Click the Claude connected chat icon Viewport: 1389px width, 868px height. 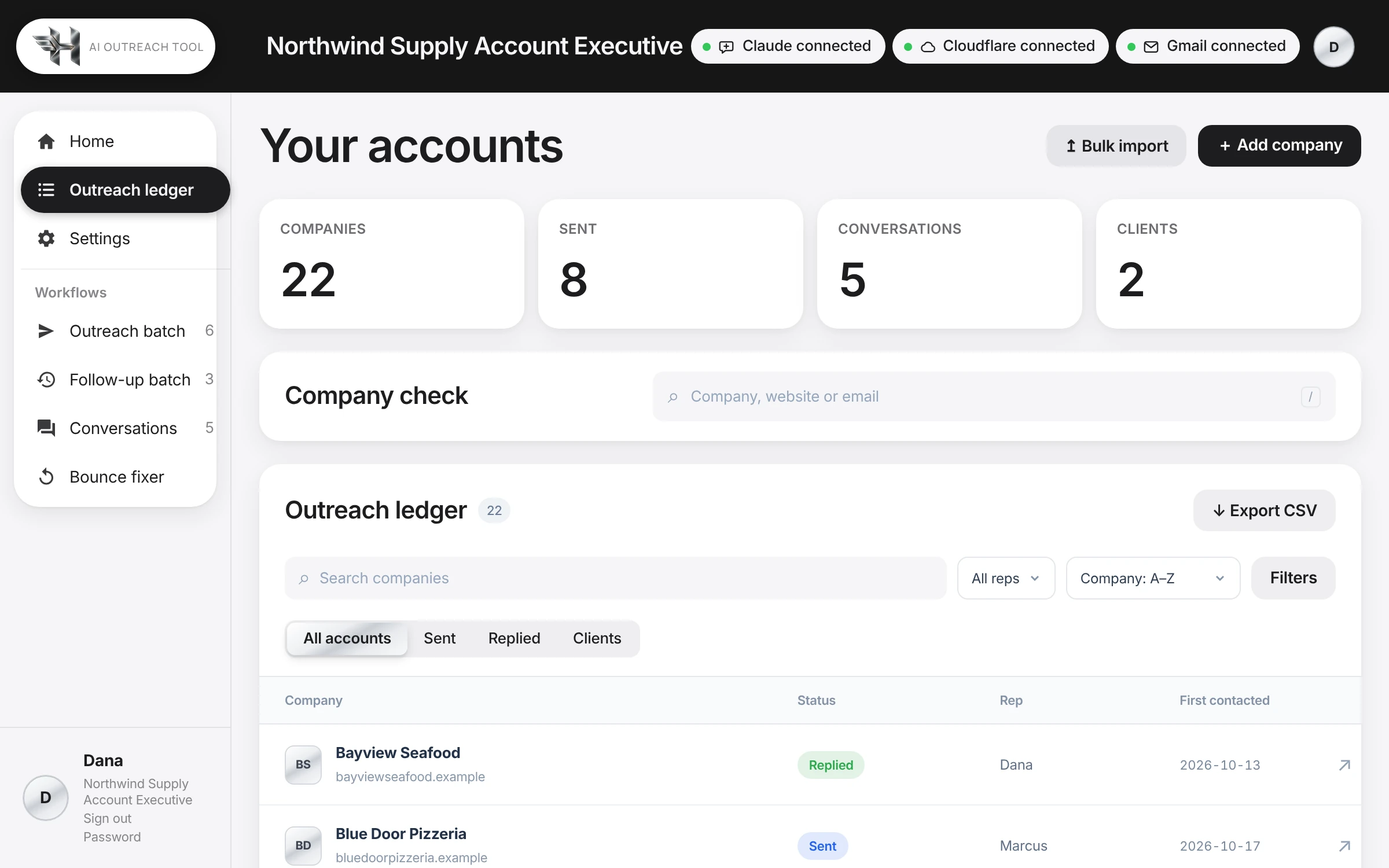(x=726, y=47)
